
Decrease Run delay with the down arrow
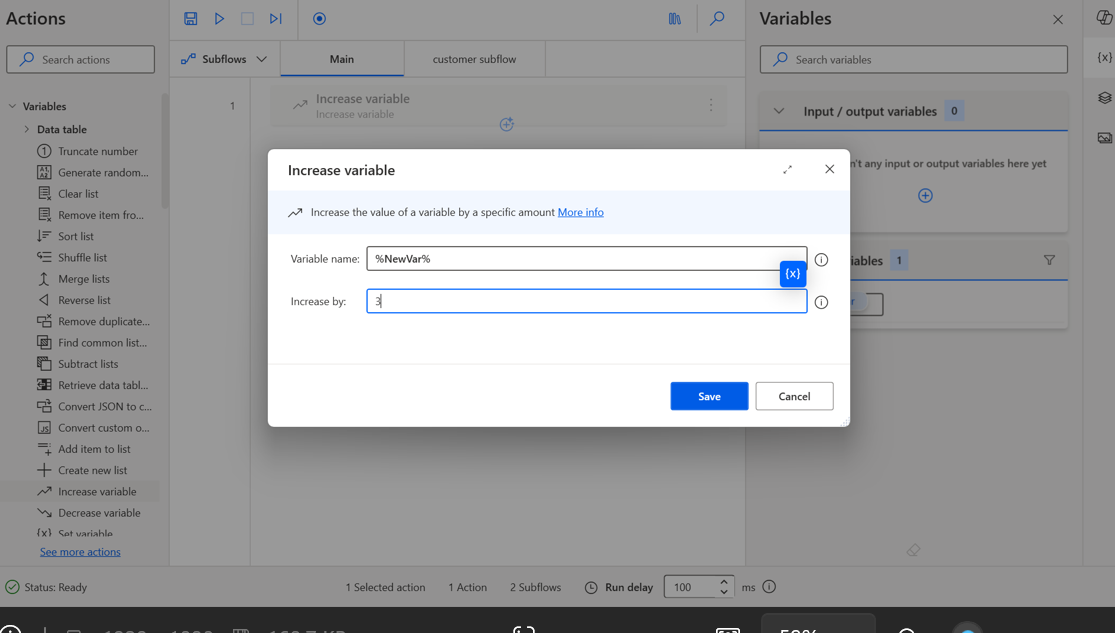724,592
